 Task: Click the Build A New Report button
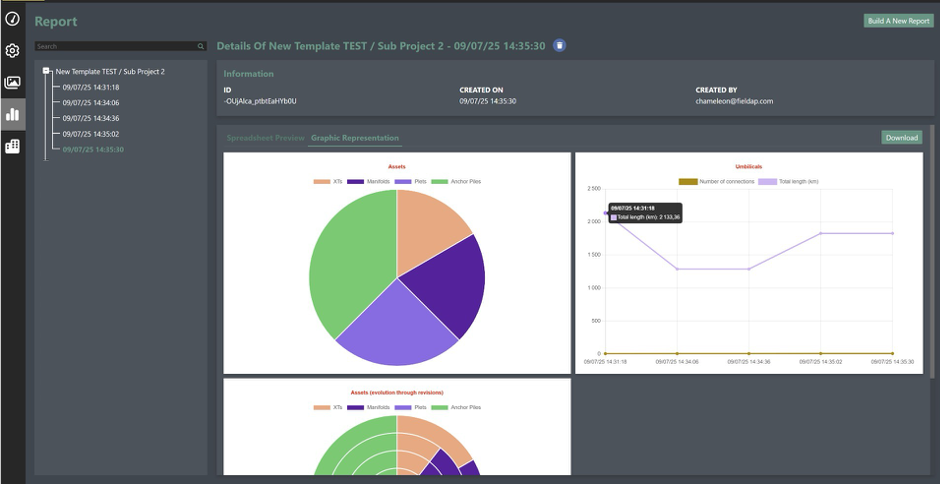(898, 20)
